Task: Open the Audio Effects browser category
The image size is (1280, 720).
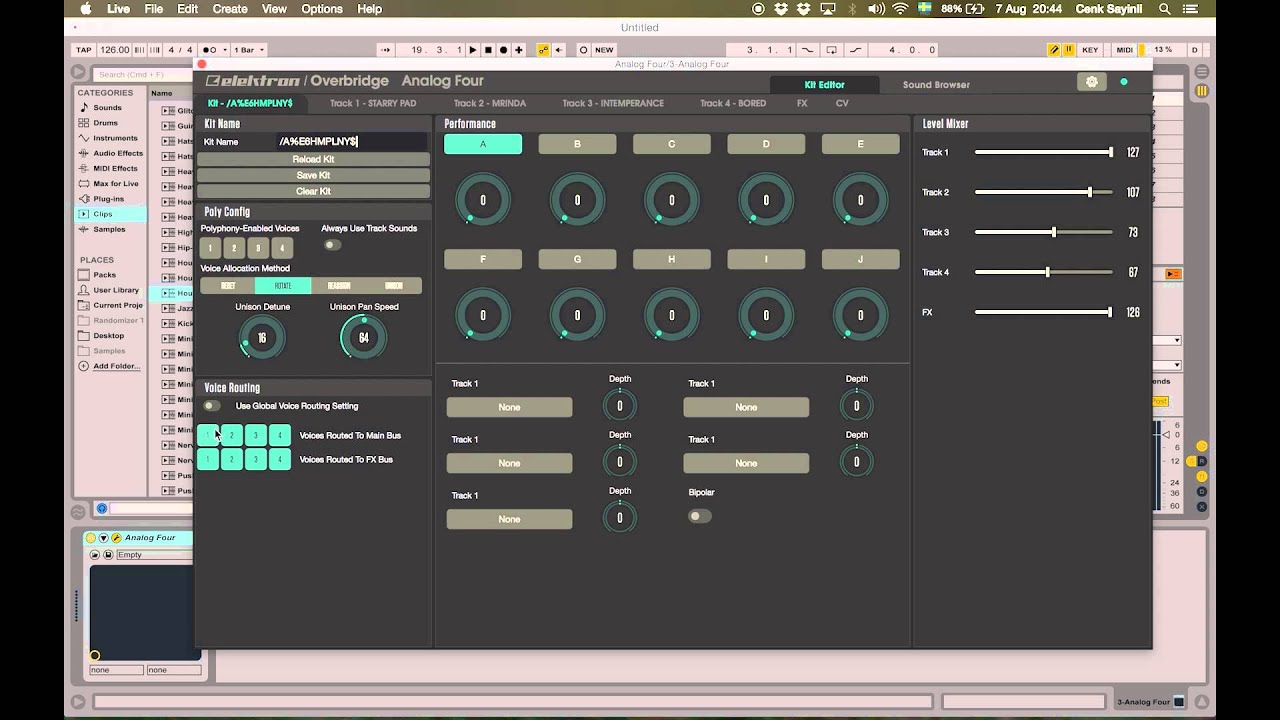Action: (118, 153)
